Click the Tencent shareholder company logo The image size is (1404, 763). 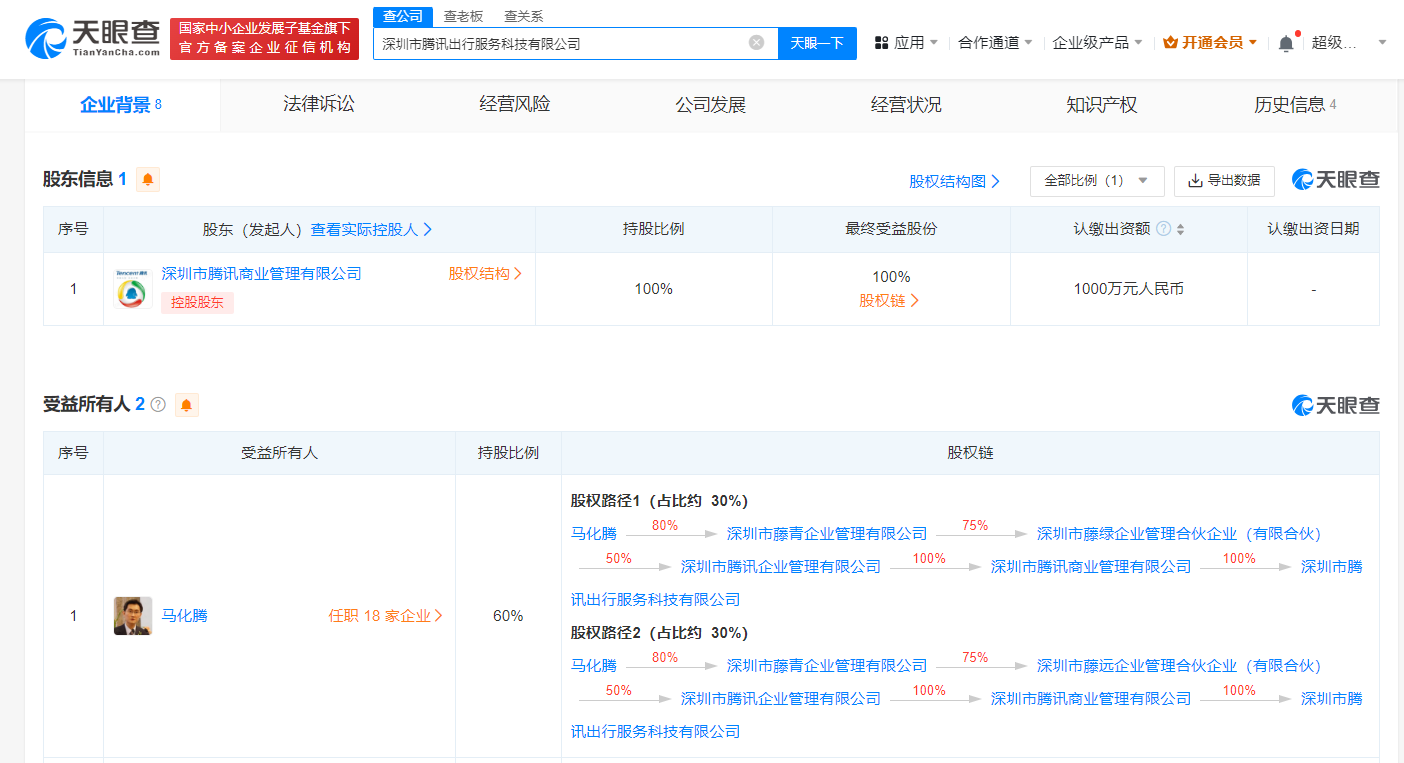pos(132,288)
